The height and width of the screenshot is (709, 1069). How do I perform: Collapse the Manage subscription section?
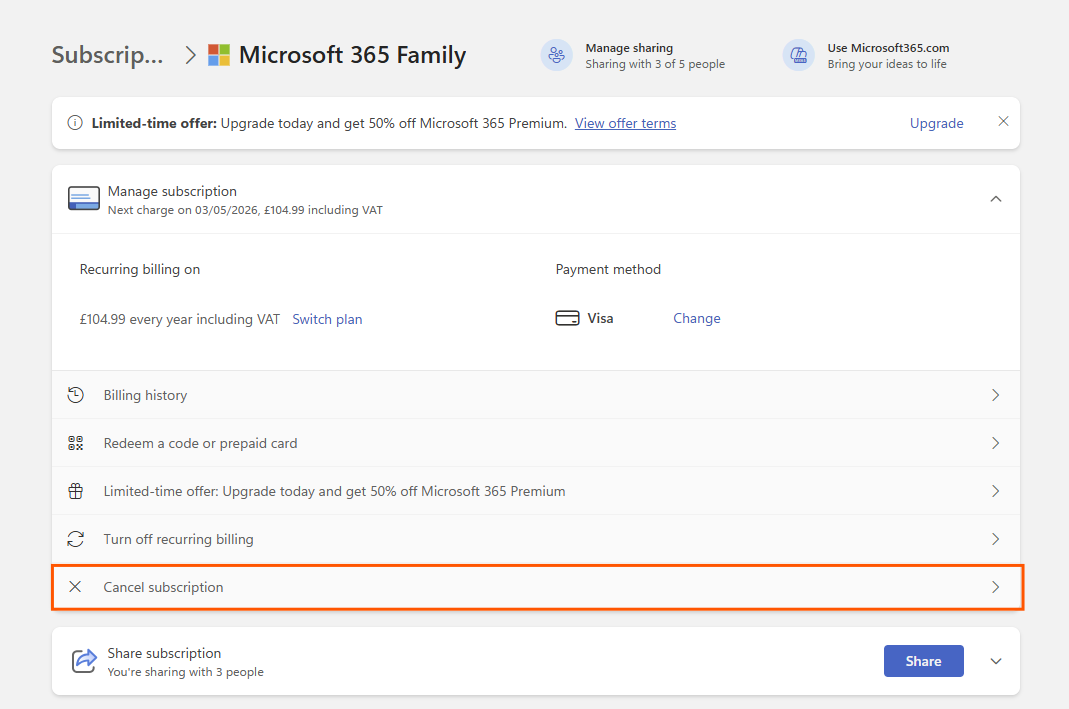click(995, 199)
